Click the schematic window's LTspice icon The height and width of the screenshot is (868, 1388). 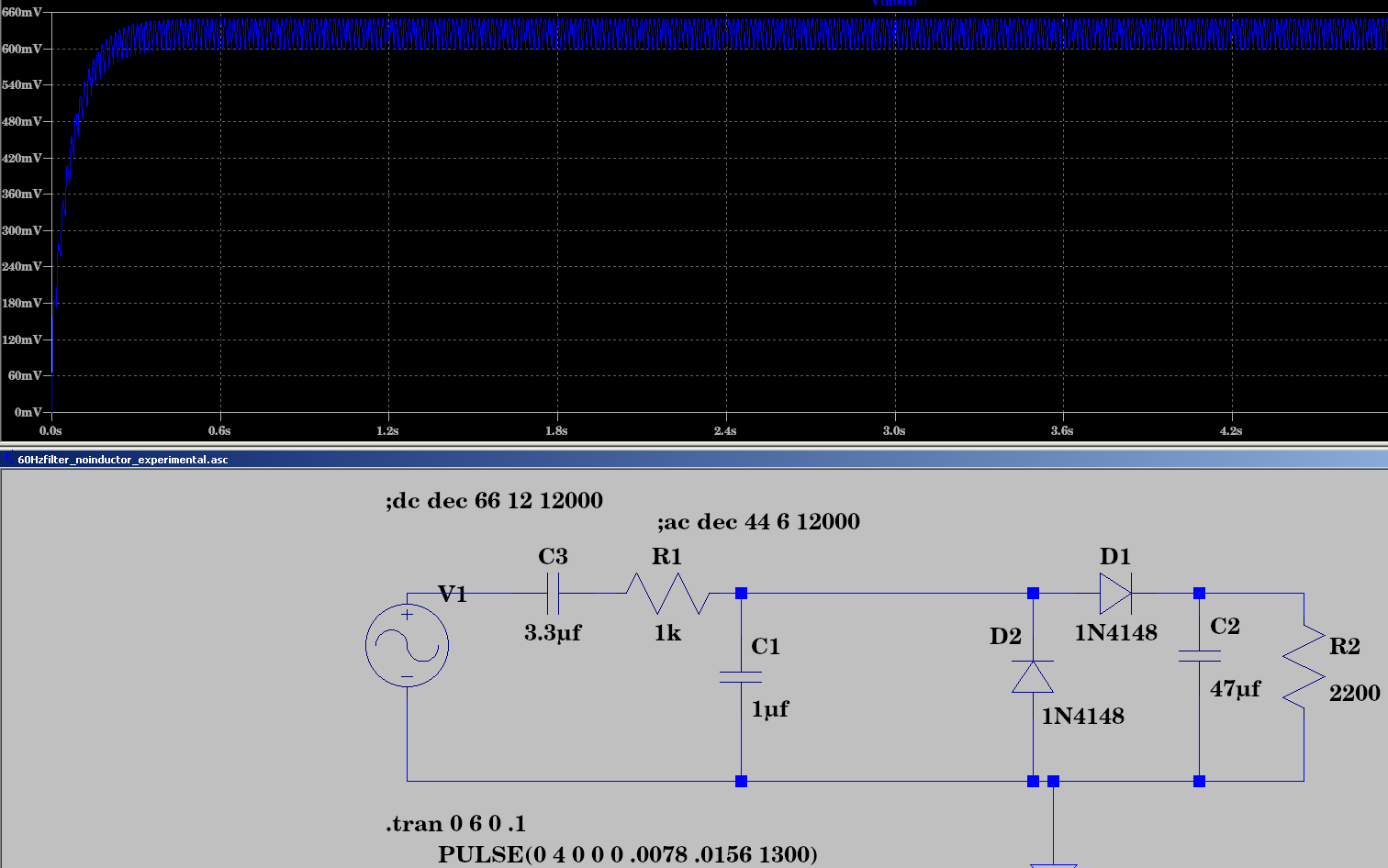click(8, 459)
